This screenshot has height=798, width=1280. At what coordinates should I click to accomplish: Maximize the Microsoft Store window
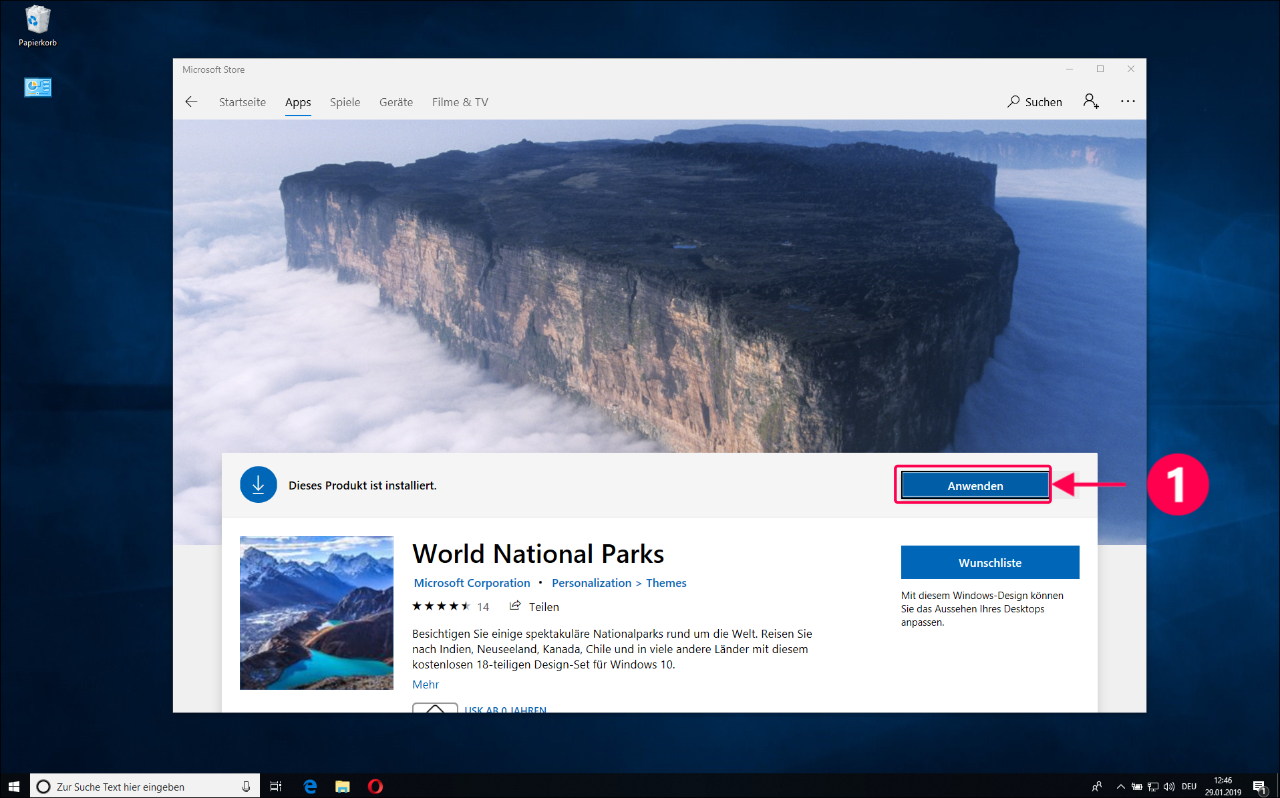click(1100, 69)
